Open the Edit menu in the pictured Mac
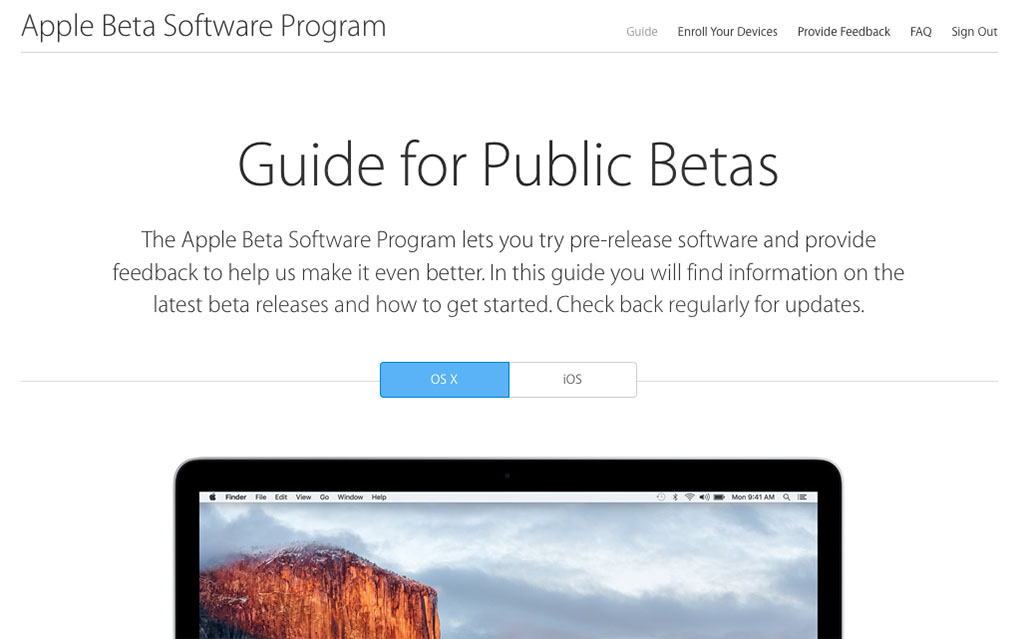The height and width of the screenshot is (639, 1024). point(281,497)
